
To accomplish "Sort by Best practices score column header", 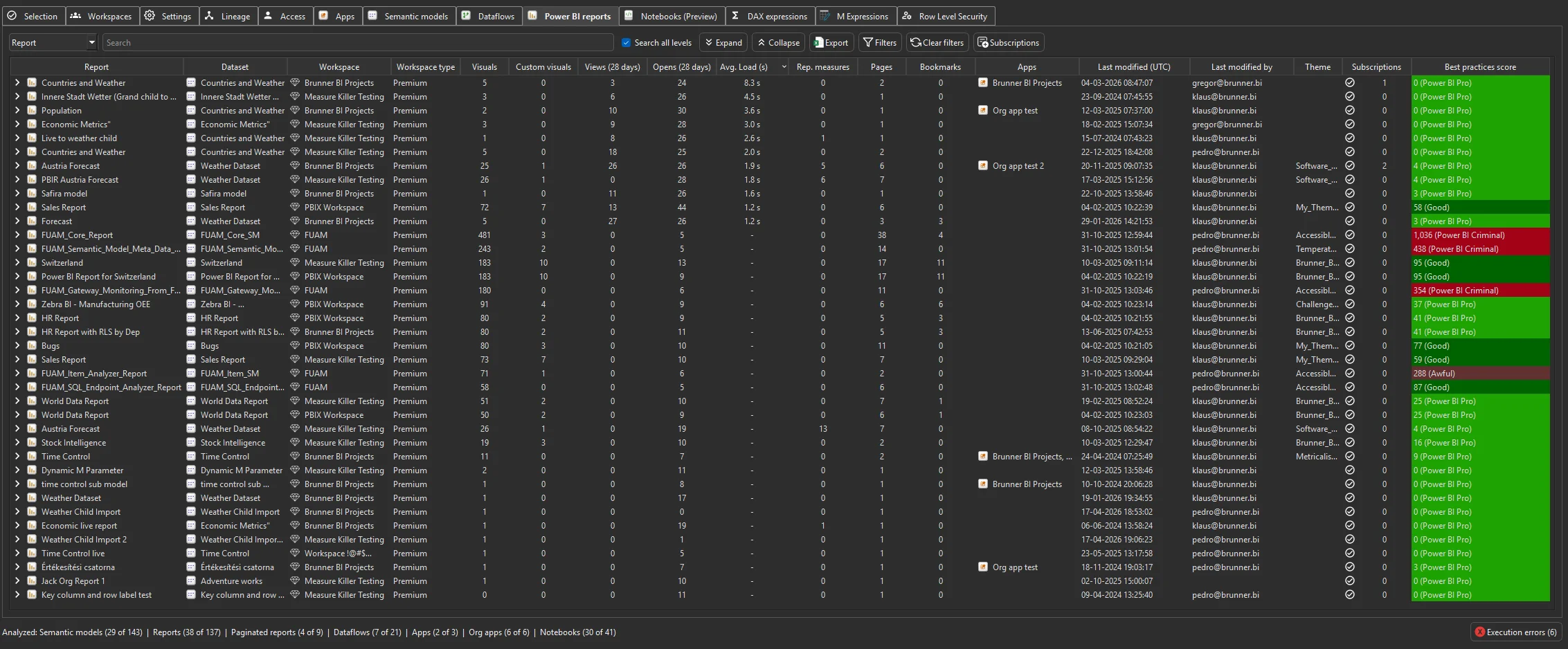I will click(1480, 67).
